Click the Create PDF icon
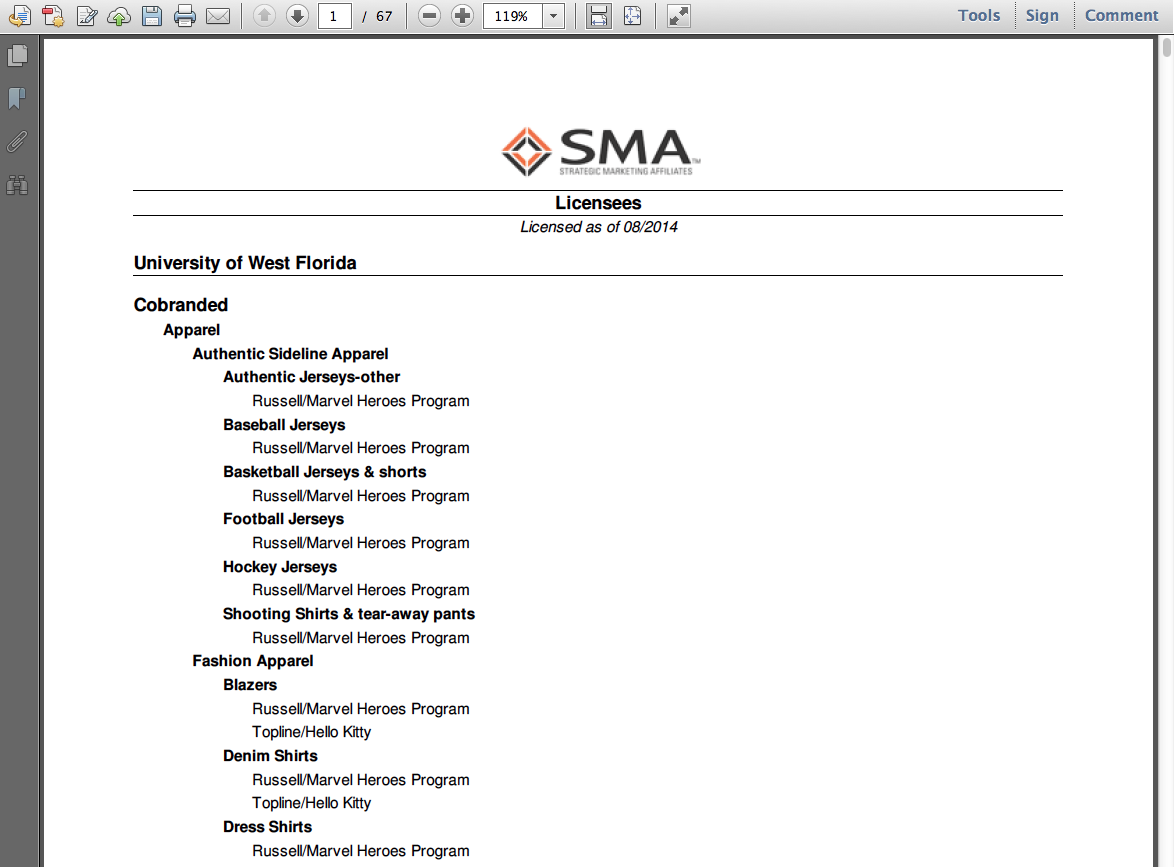 tap(53, 16)
